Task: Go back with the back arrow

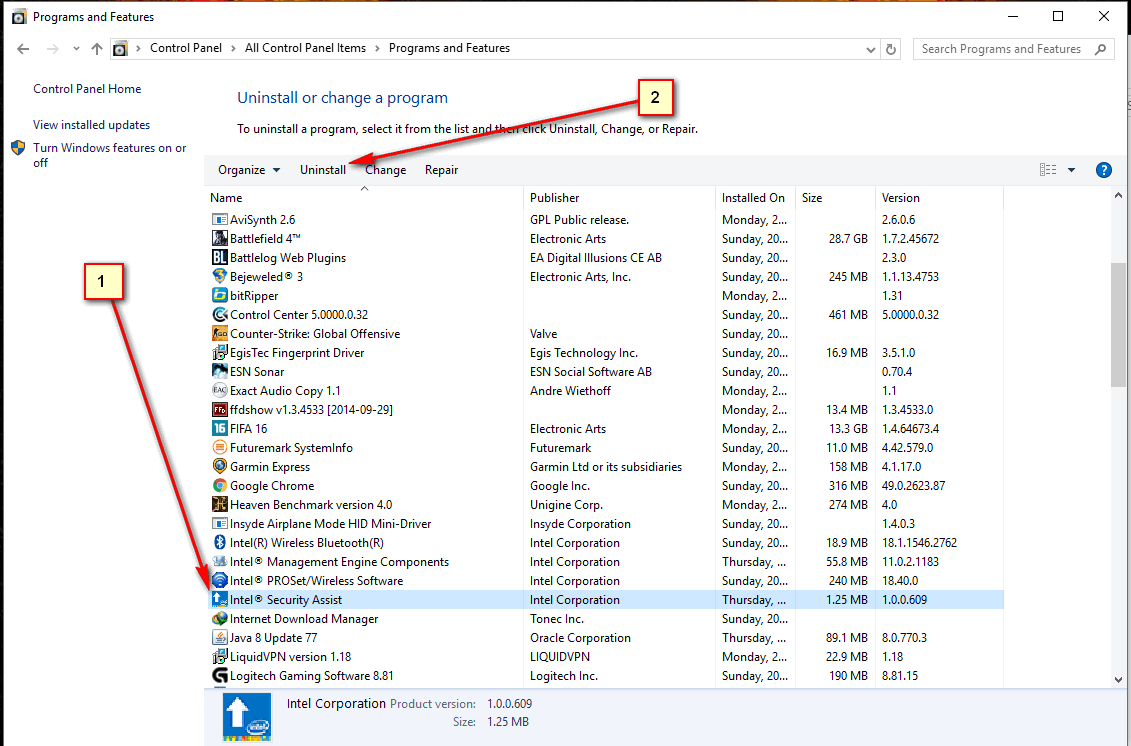Action: click(23, 49)
